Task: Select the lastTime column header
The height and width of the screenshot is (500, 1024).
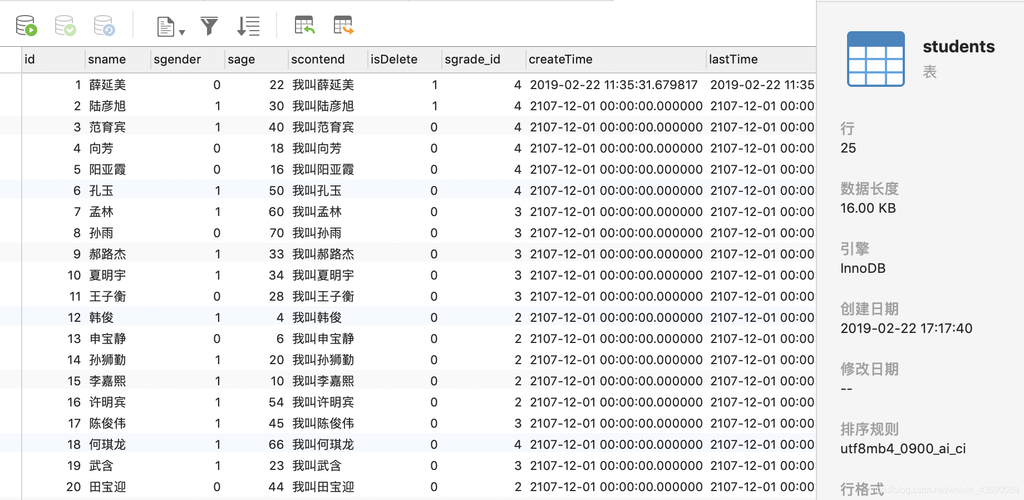Action: click(x=761, y=59)
